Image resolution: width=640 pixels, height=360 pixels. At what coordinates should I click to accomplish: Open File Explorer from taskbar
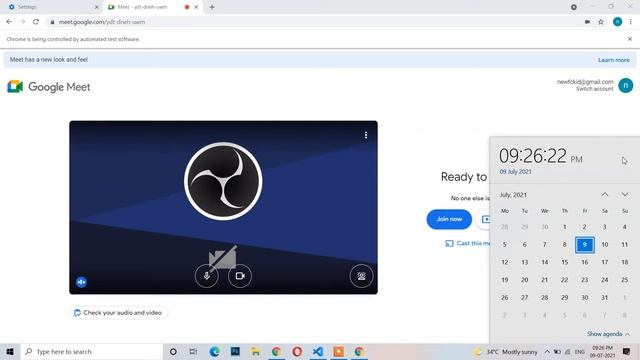[256, 351]
